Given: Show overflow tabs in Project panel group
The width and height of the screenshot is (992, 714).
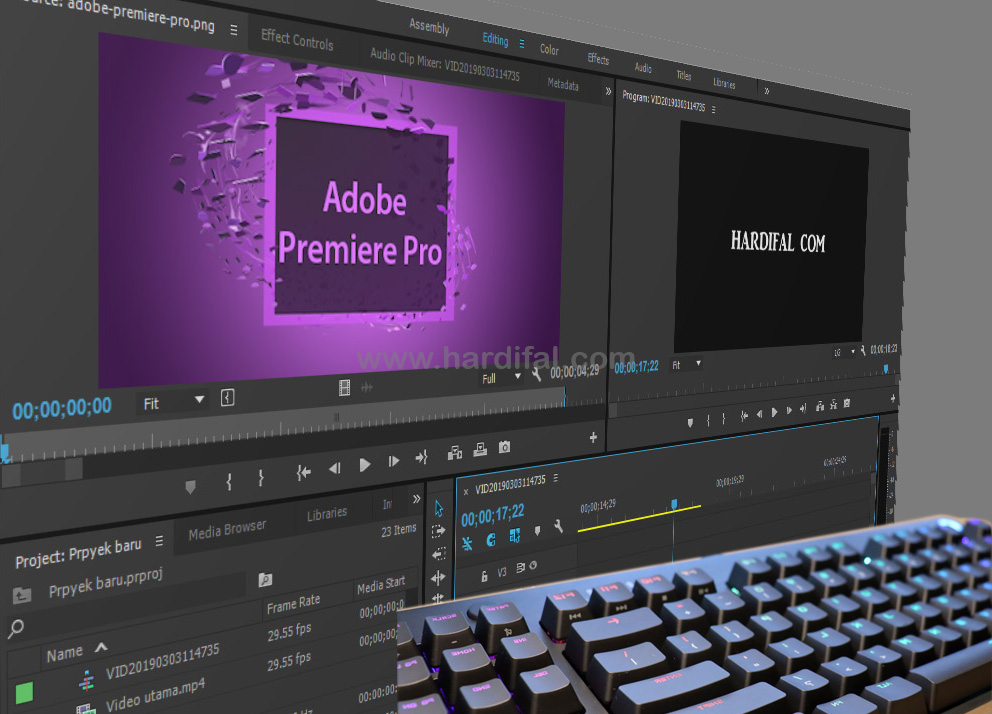Looking at the screenshot, I should pyautogui.click(x=416, y=499).
